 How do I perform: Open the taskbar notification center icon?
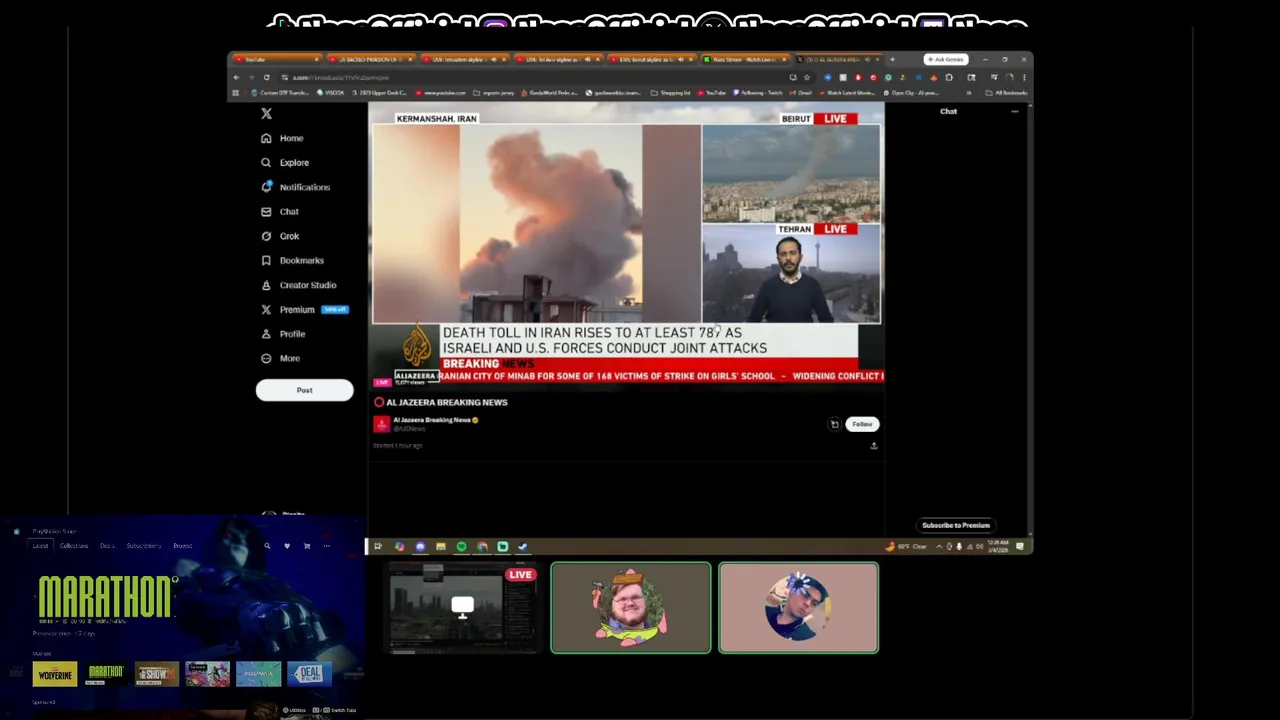[1020, 546]
